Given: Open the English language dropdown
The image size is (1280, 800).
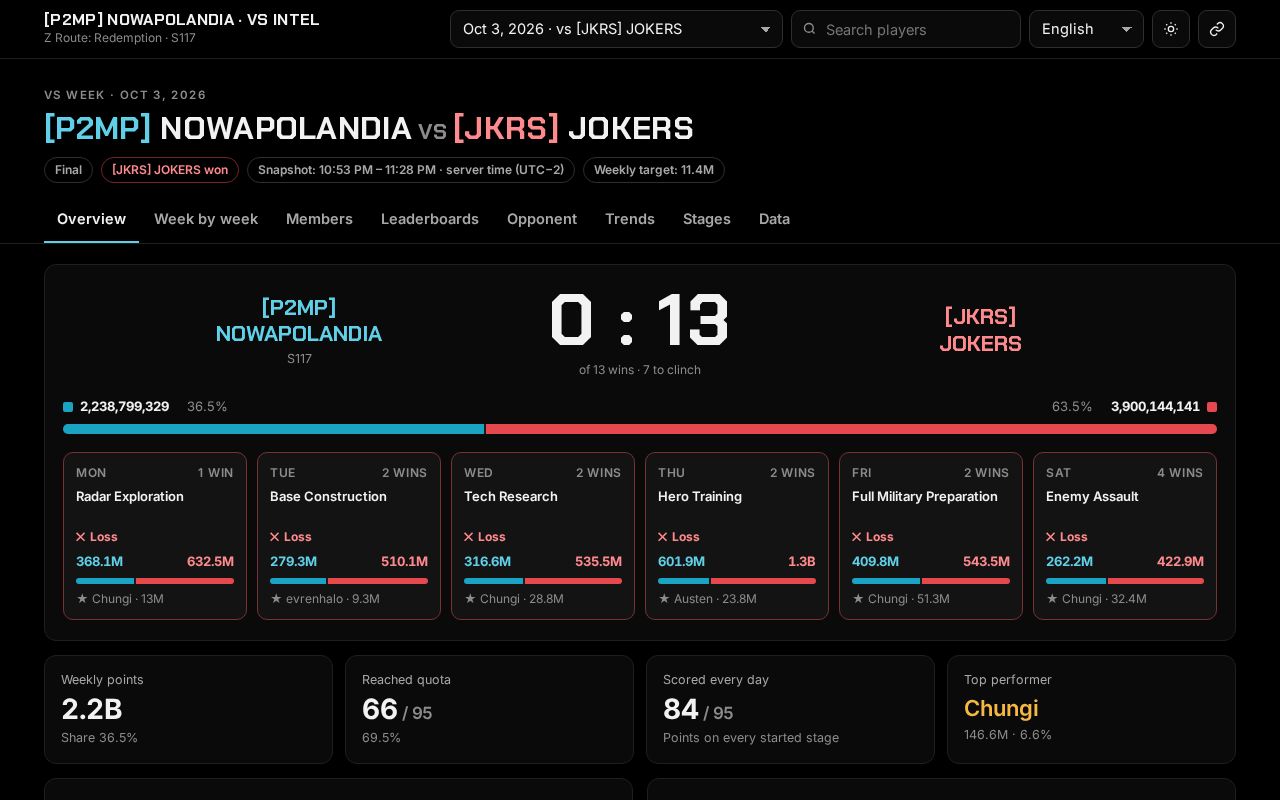Looking at the screenshot, I should pos(1086,29).
